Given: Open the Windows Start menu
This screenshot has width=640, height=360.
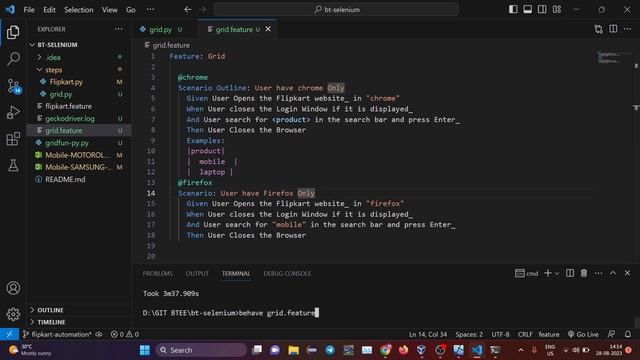Looking at the screenshot, I should [145, 350].
